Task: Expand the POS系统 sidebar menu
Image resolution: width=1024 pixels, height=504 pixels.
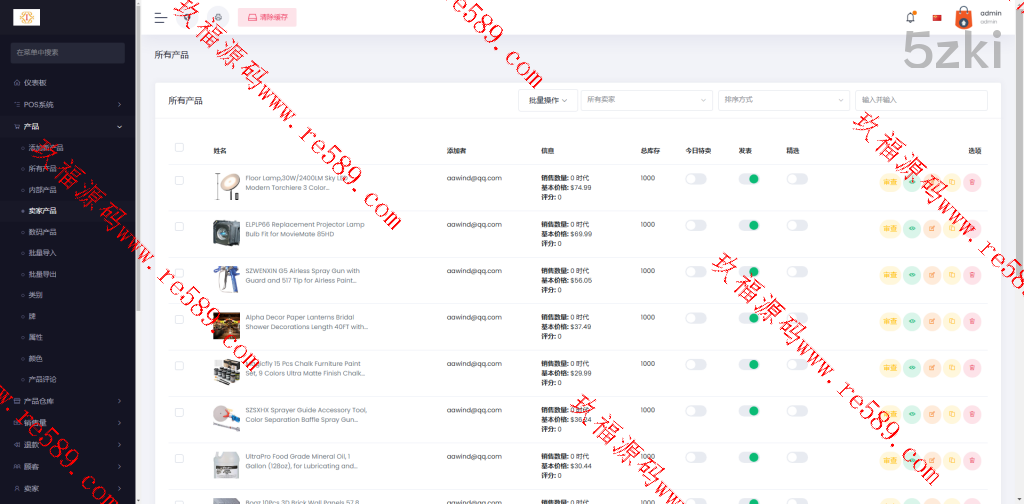Action: pos(67,104)
